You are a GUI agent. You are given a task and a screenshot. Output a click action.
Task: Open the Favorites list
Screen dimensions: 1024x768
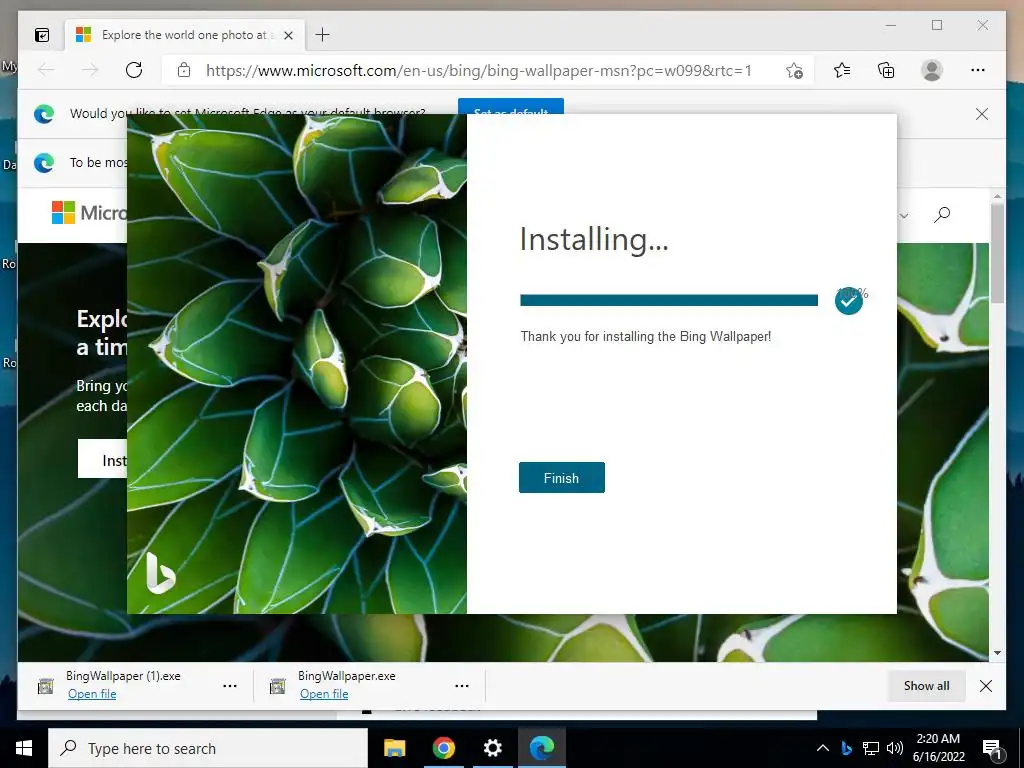tap(842, 70)
